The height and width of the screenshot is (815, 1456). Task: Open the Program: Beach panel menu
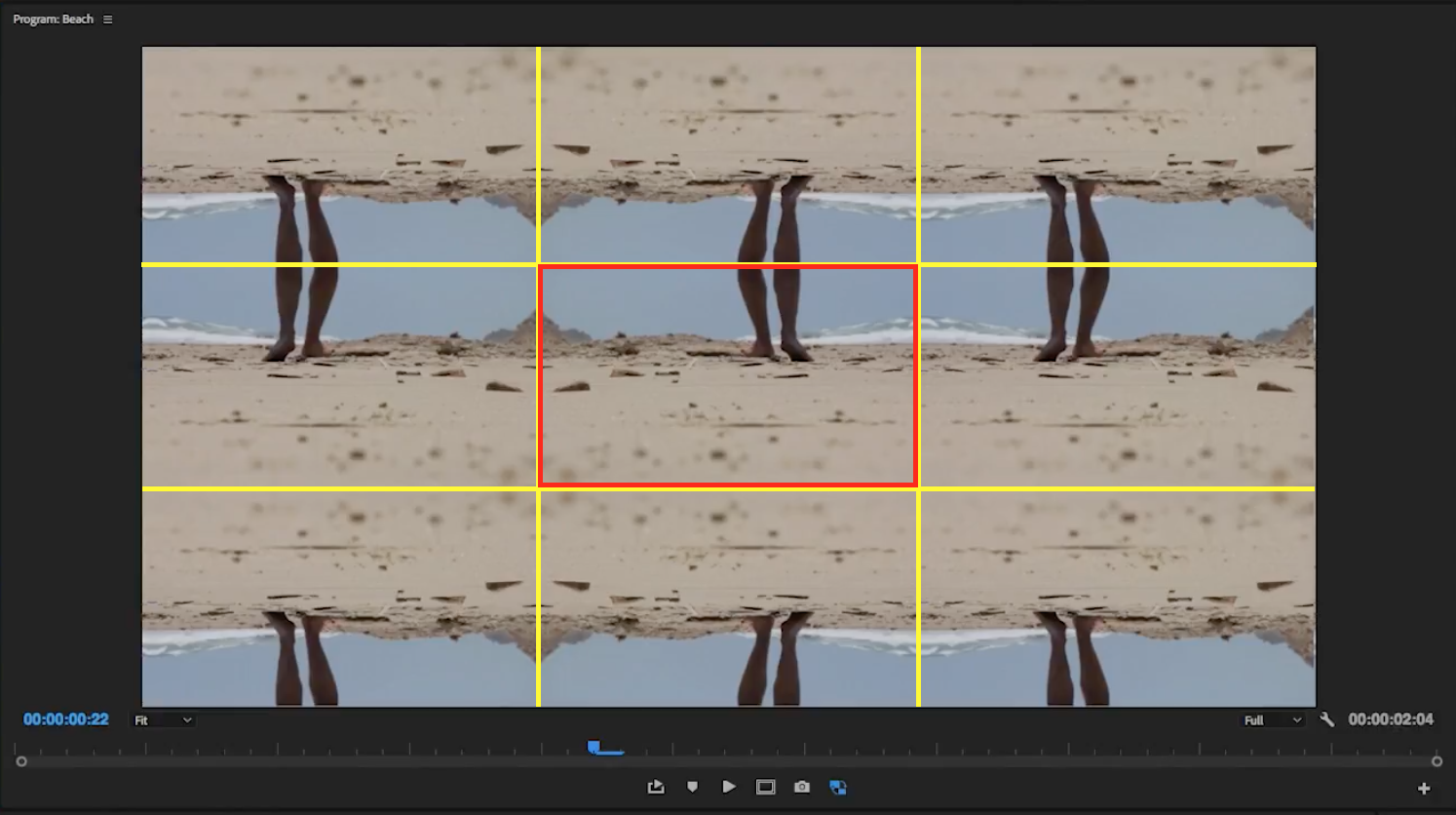(107, 19)
